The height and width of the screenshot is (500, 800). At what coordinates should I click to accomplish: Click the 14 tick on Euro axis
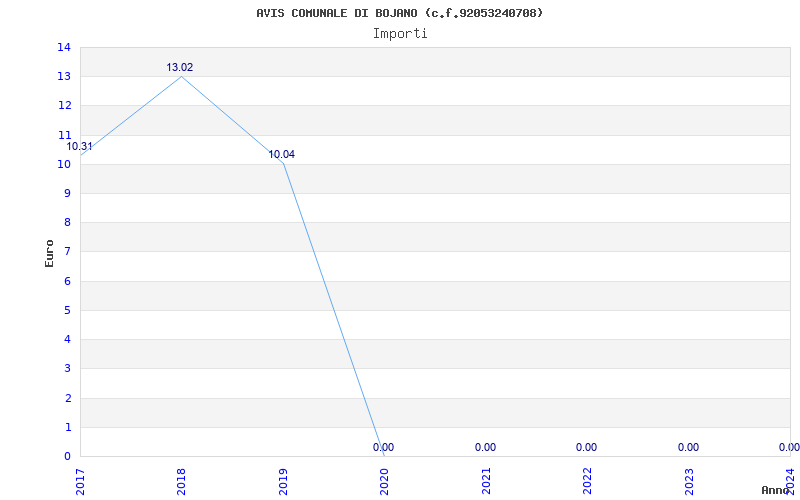coord(64,47)
